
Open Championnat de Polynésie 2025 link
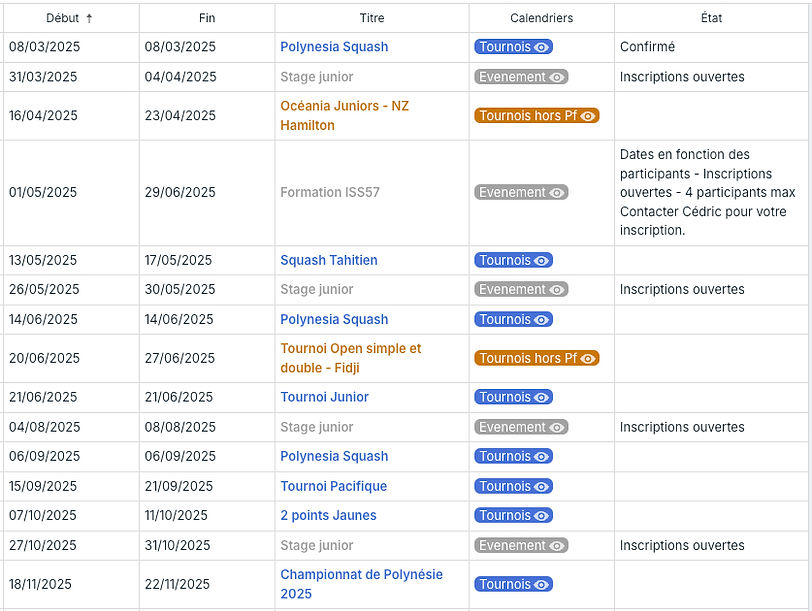pos(361,584)
